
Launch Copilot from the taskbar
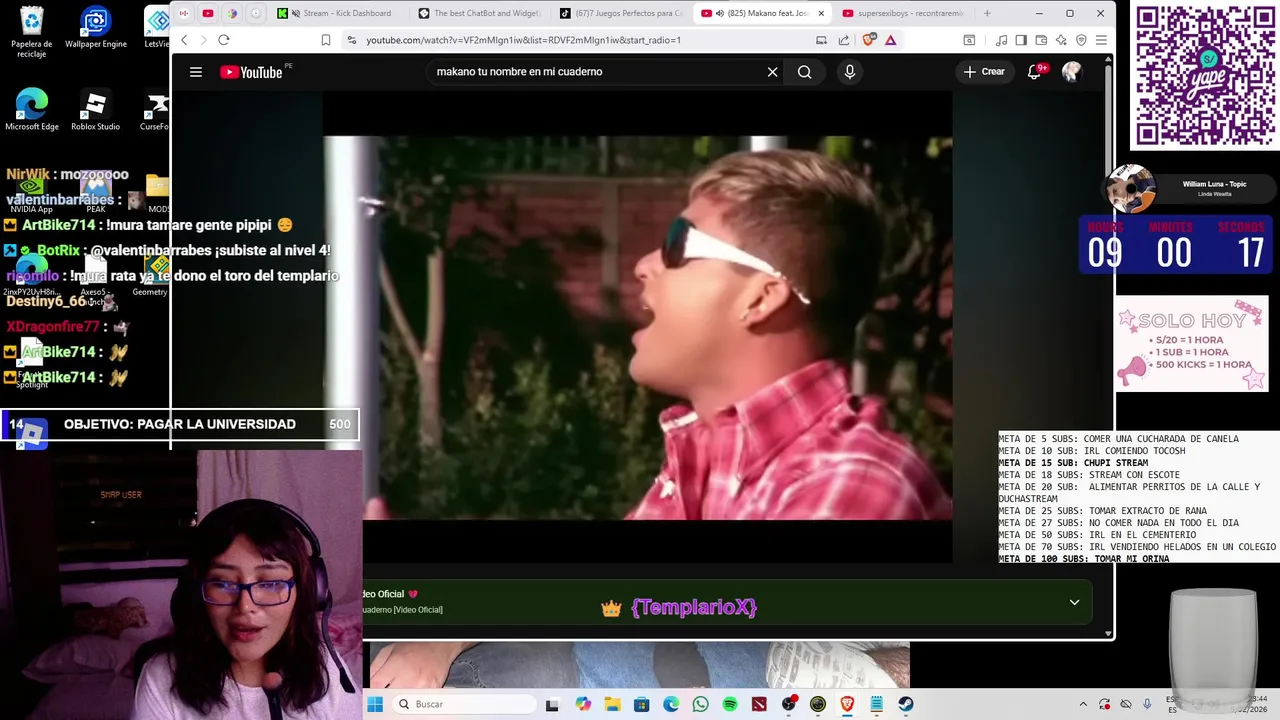[583, 704]
